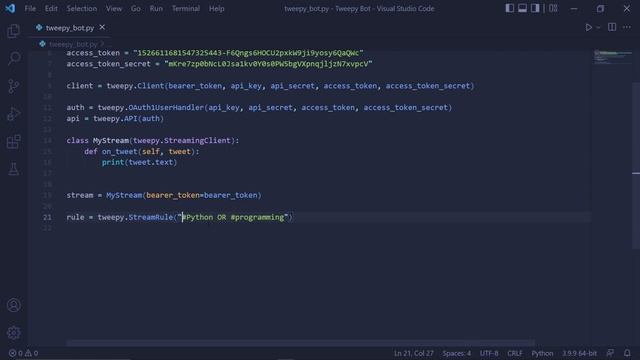Viewport: 640px width, 360px height.
Task: Open the Explorer view in activity bar
Action: click(13, 31)
